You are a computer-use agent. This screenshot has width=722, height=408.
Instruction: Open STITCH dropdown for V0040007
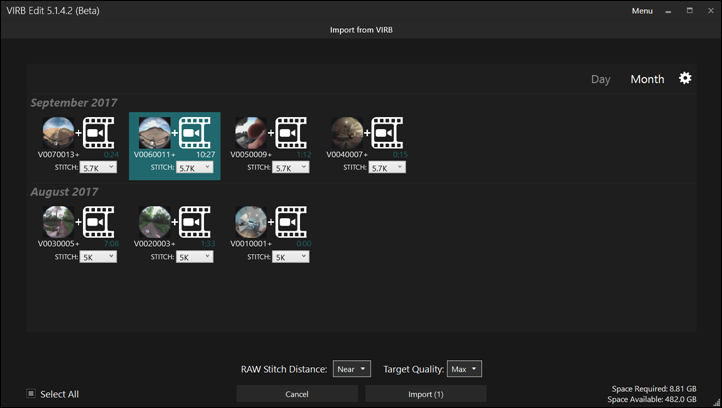point(387,168)
